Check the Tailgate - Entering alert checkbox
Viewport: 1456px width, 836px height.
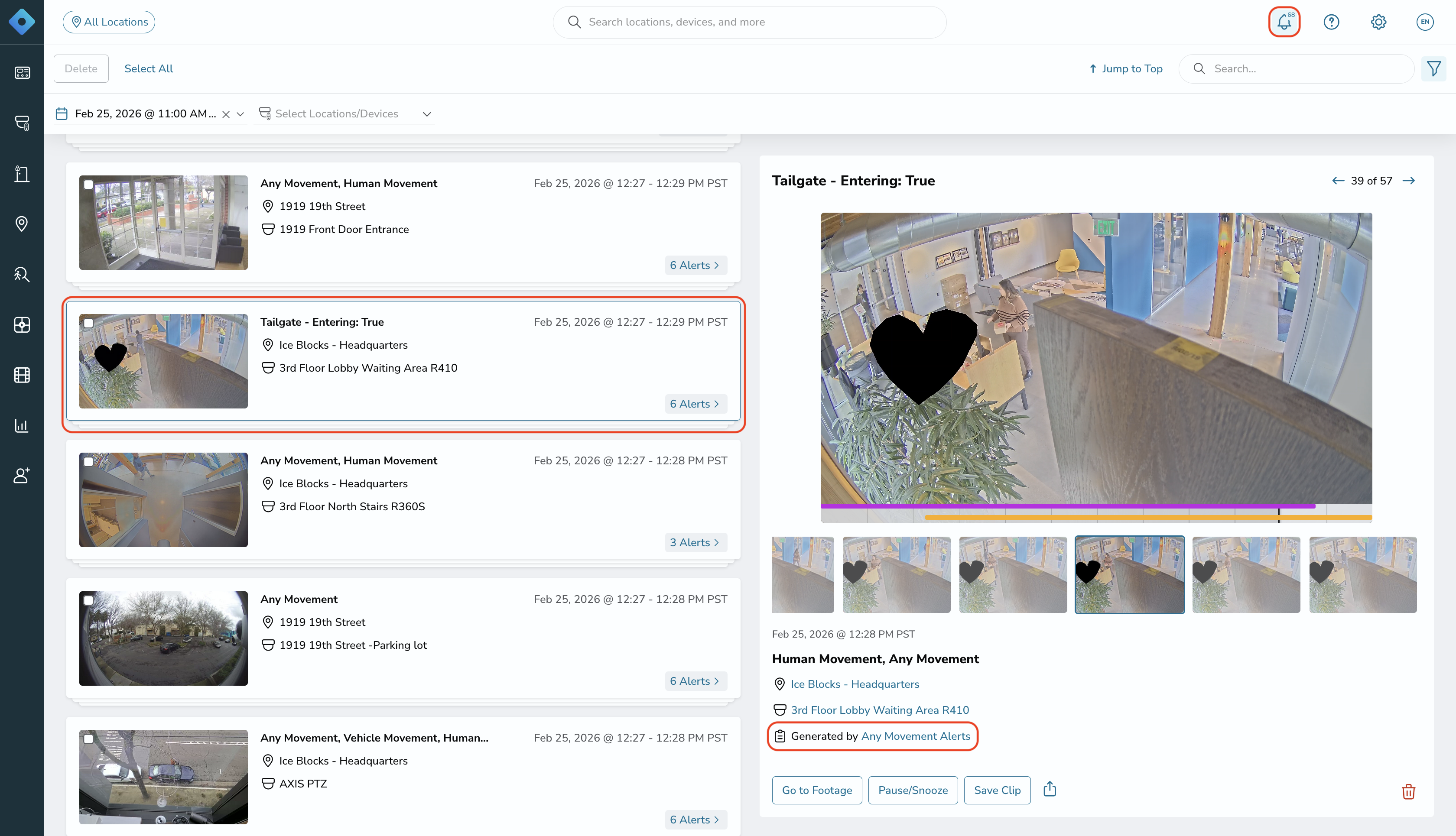pos(88,323)
